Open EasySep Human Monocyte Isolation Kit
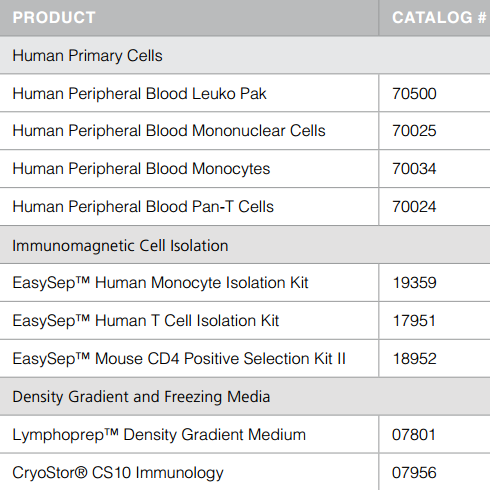The width and height of the screenshot is (490, 490). [160, 283]
